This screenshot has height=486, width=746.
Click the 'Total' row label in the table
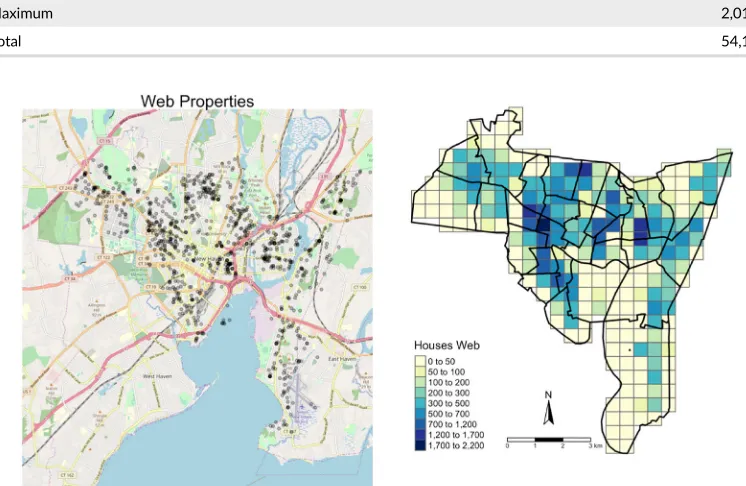10,41
